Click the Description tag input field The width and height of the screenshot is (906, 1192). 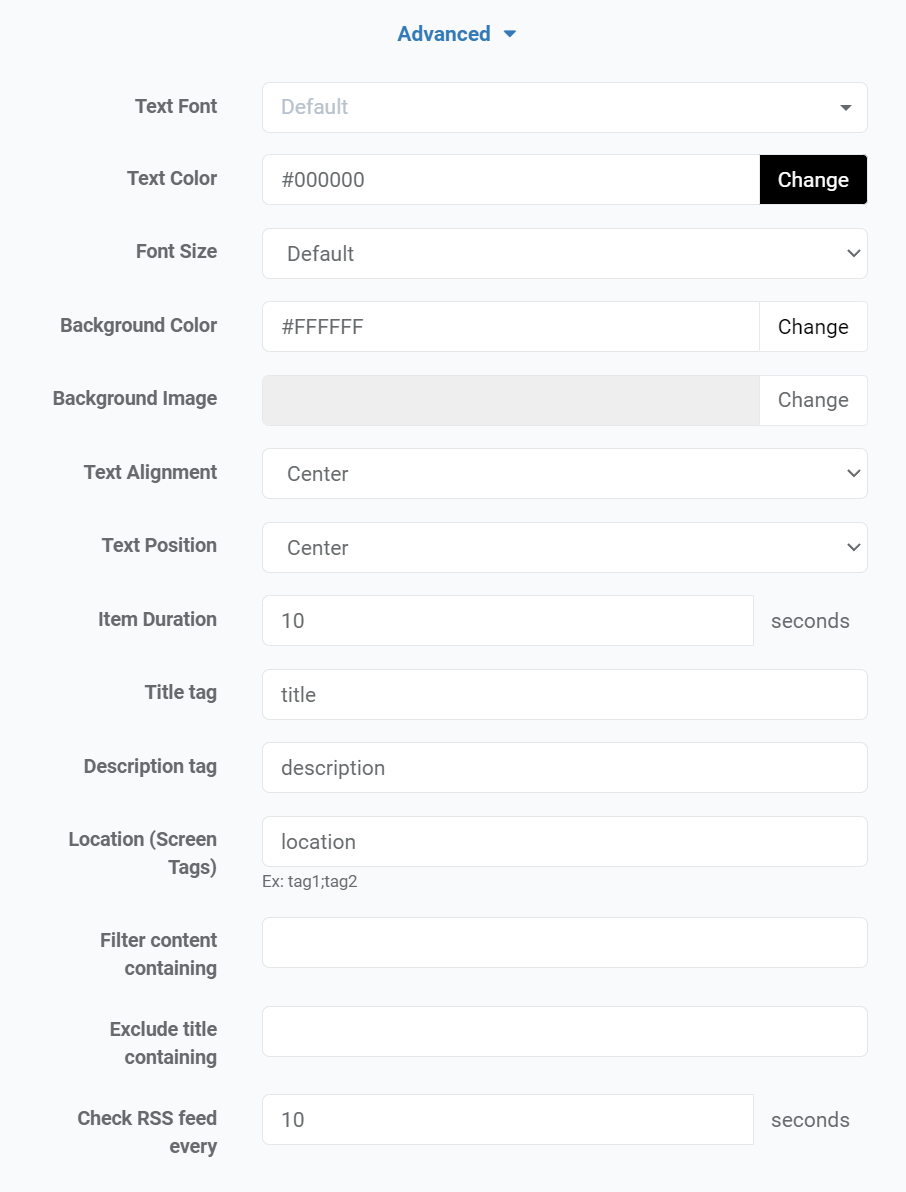[x=565, y=768]
